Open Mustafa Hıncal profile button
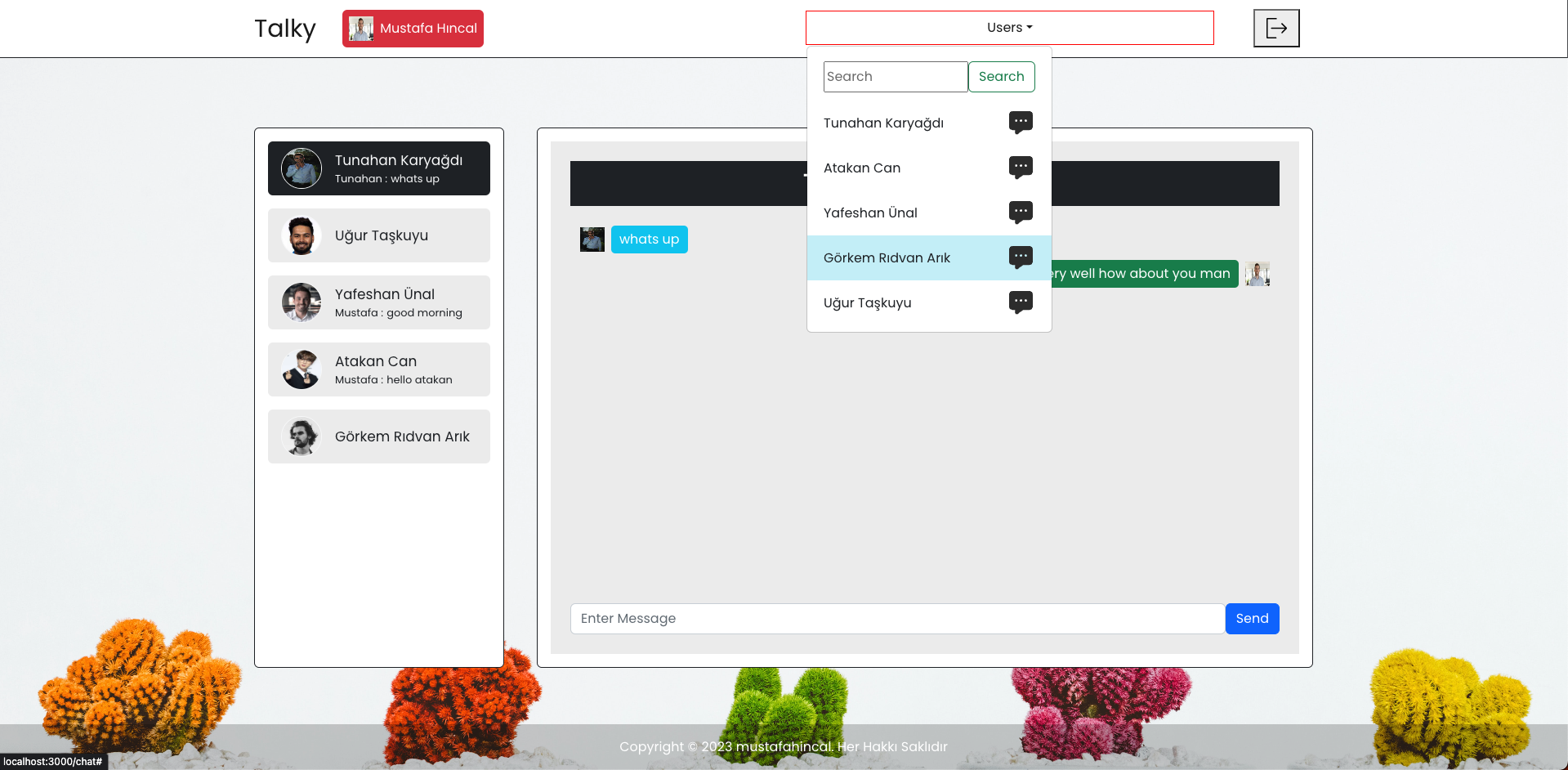This screenshot has height=770, width=1568. click(x=413, y=29)
